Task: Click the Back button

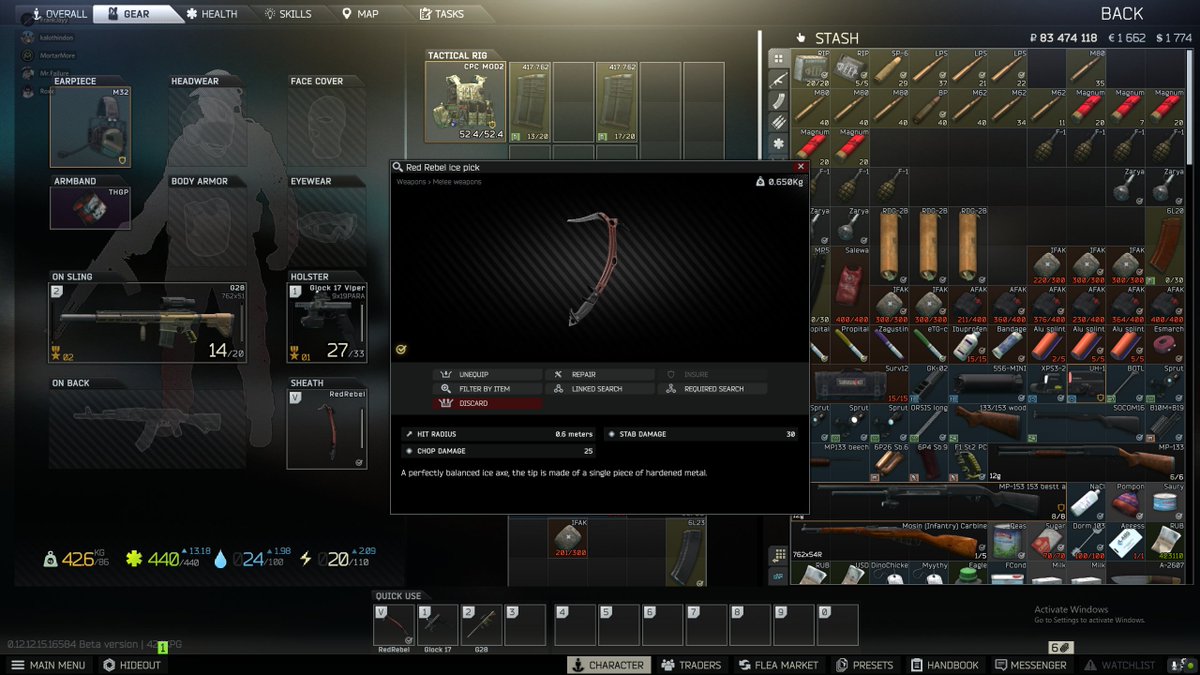Action: [x=1122, y=14]
